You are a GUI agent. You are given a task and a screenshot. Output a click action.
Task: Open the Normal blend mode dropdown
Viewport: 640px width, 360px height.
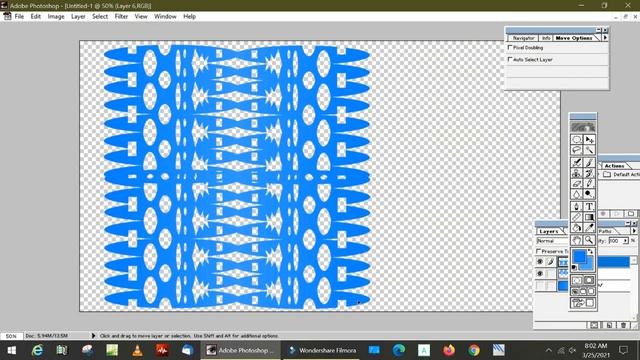[553, 241]
